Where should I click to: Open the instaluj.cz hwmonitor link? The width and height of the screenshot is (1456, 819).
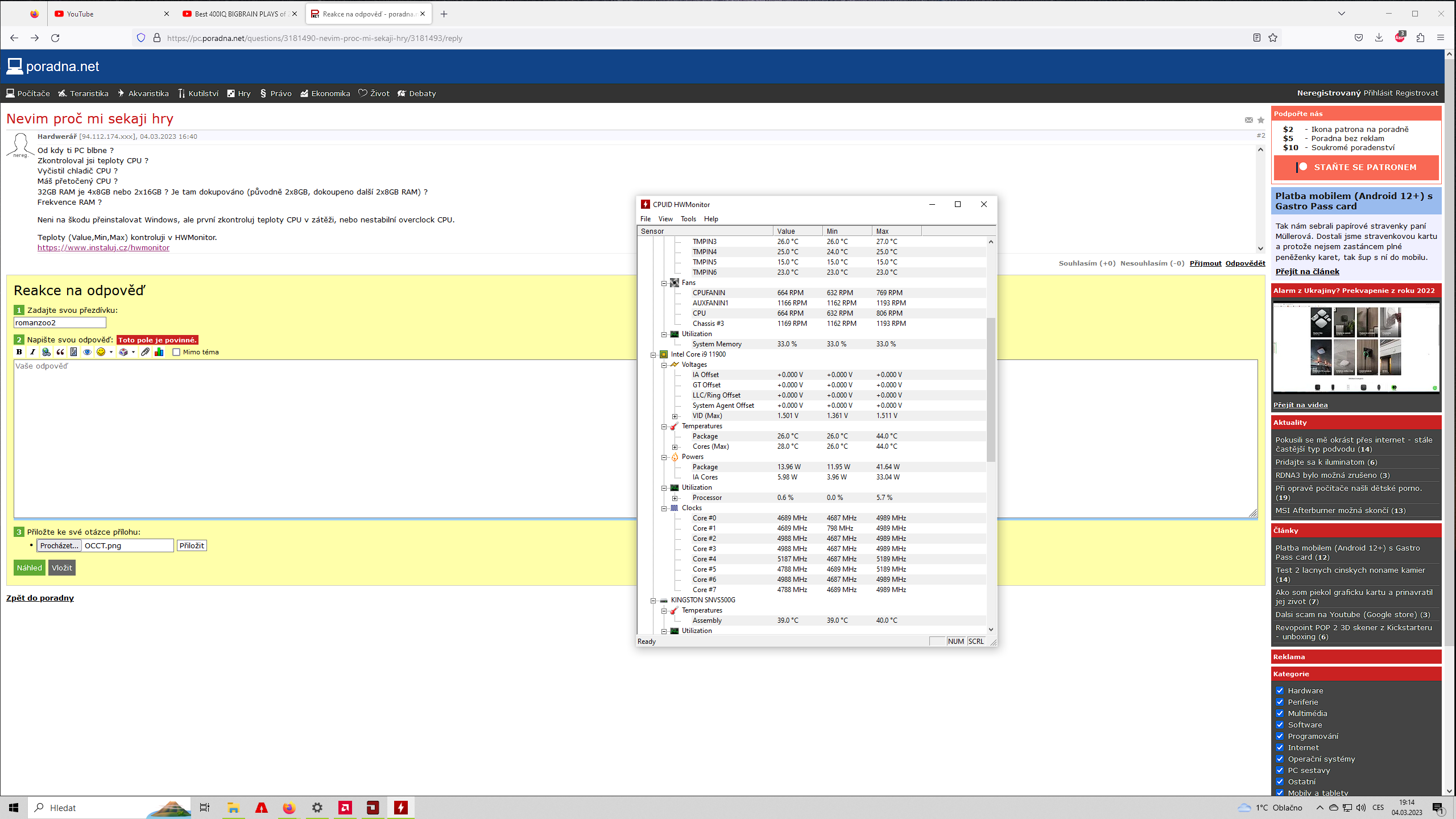coord(104,247)
